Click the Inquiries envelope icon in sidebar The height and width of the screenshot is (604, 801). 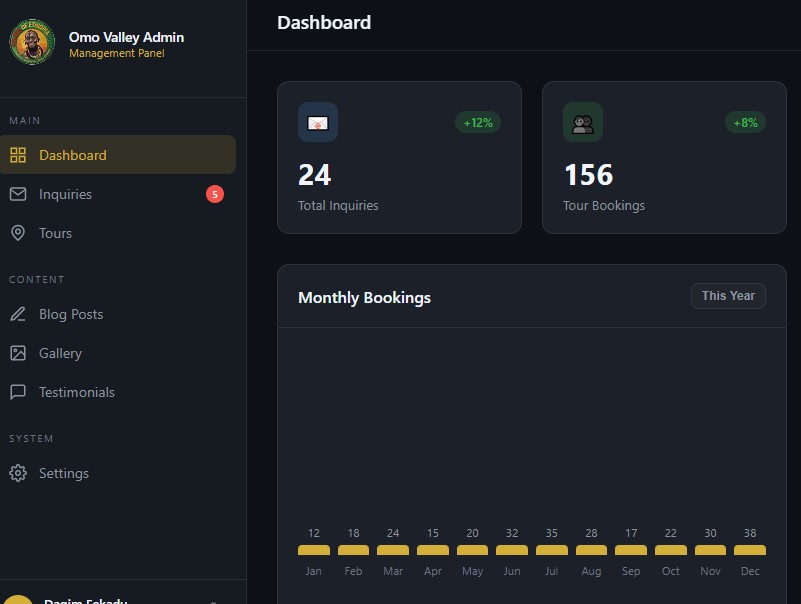tap(18, 194)
